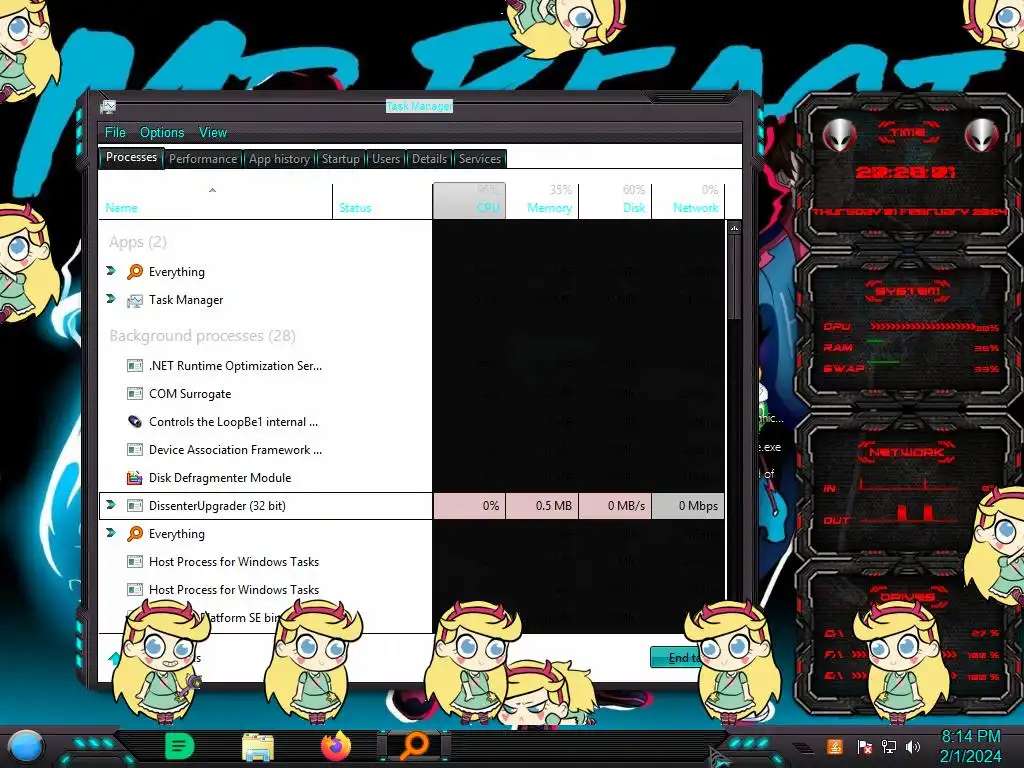Screen dimensions: 1024x768
Task: Click the process list scrollbar thumb
Action: click(735, 278)
